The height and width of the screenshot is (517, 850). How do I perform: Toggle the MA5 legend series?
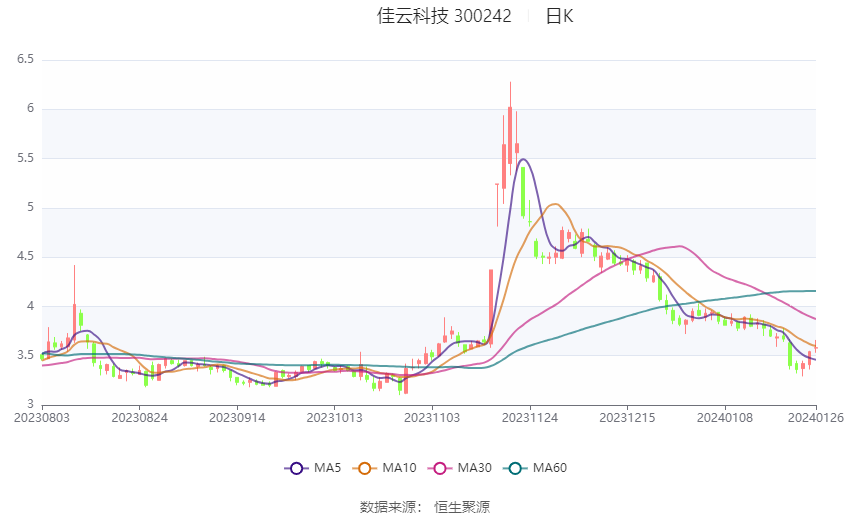pyautogui.click(x=313, y=468)
